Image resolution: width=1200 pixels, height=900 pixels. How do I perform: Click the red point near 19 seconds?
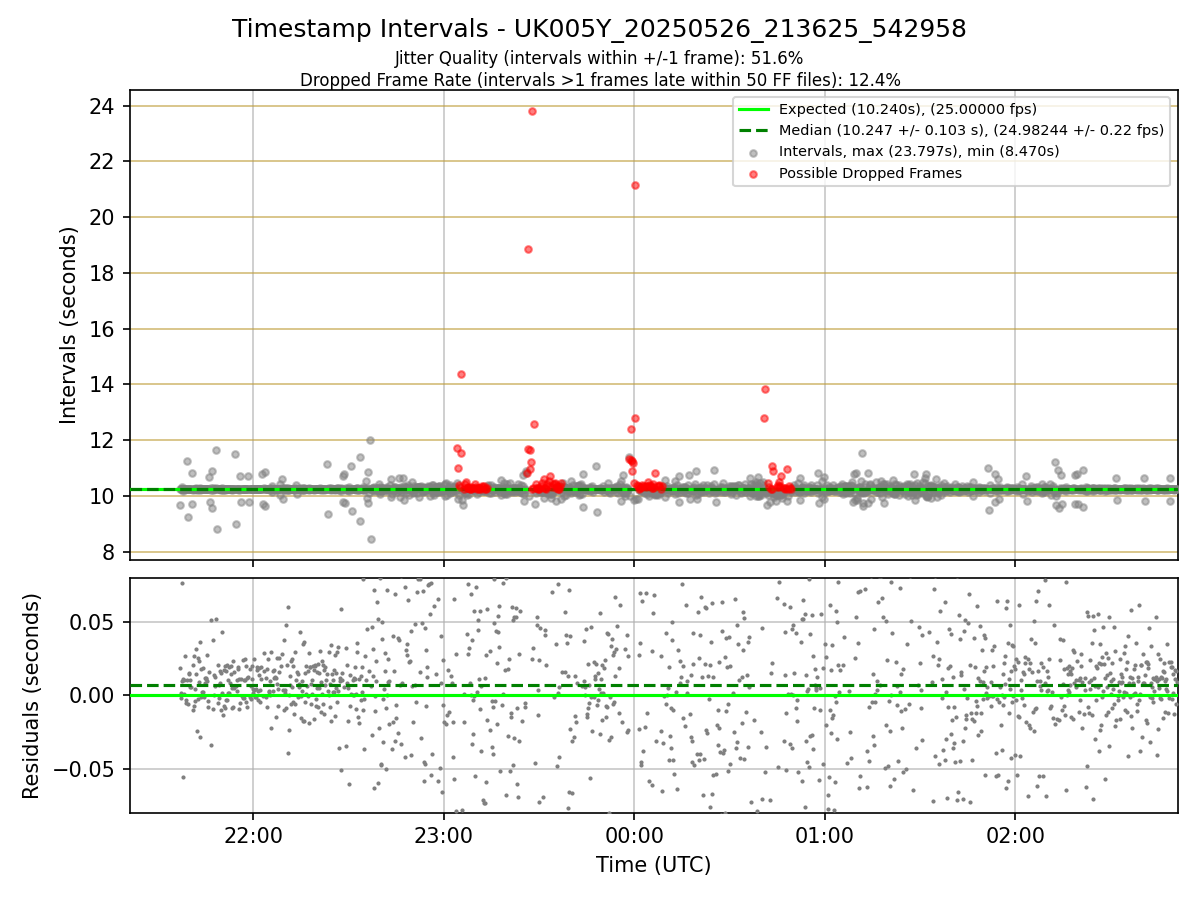tap(528, 249)
